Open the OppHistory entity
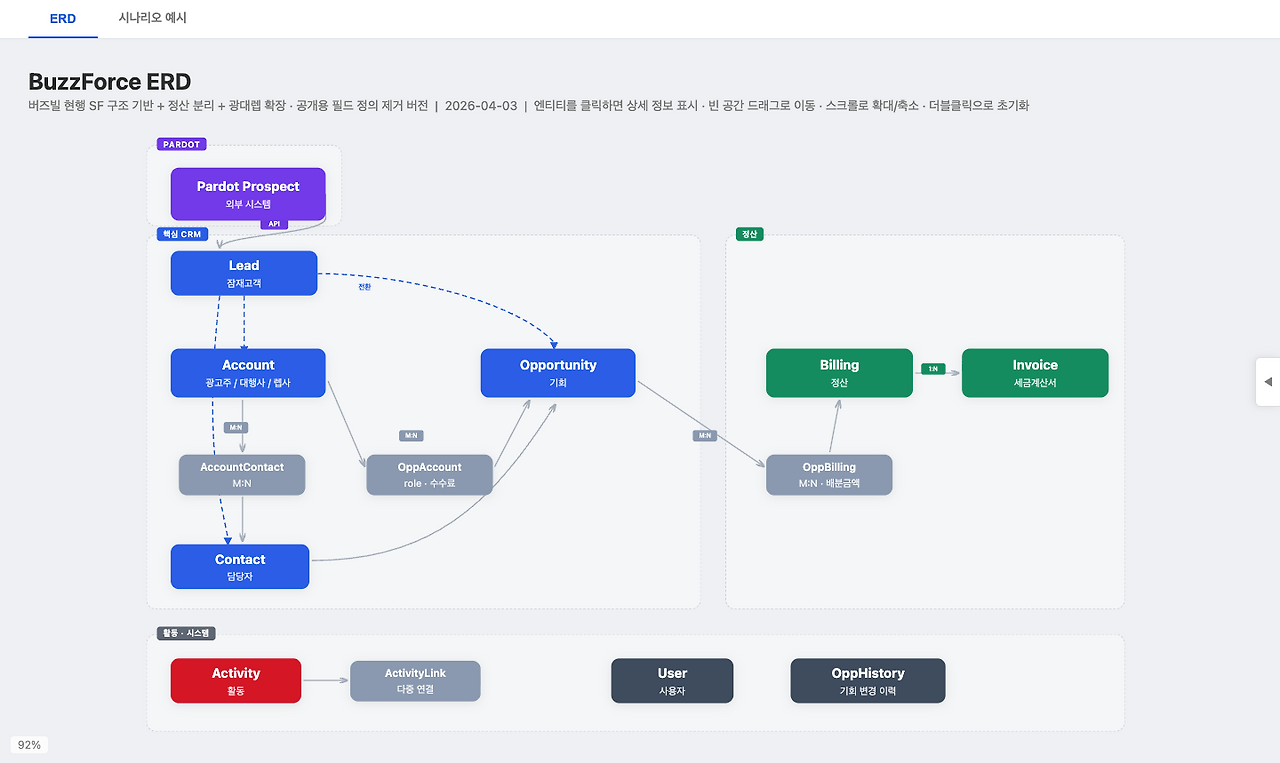The image size is (1280, 763). (x=868, y=681)
